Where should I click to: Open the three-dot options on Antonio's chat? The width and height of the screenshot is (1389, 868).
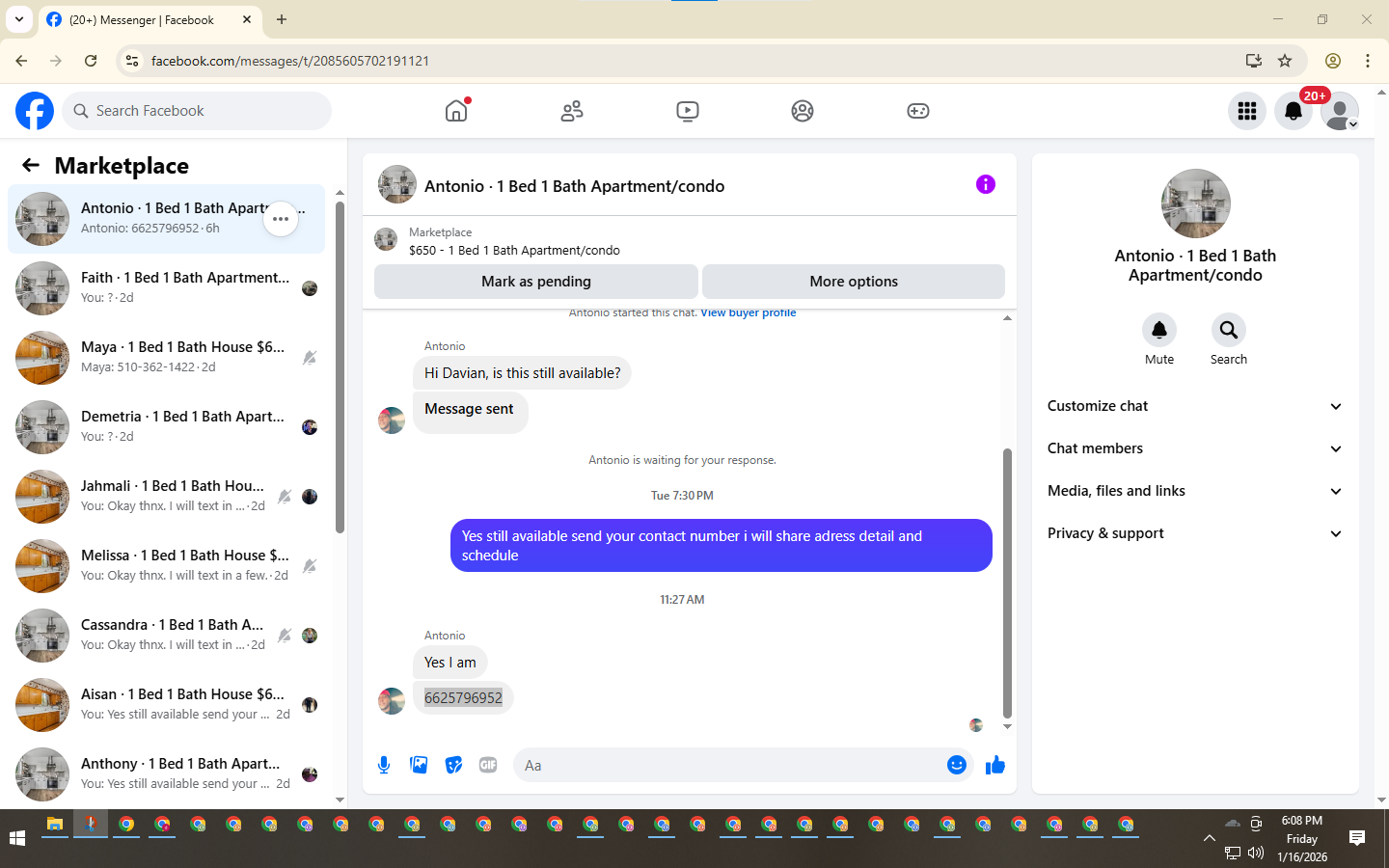coord(281,219)
